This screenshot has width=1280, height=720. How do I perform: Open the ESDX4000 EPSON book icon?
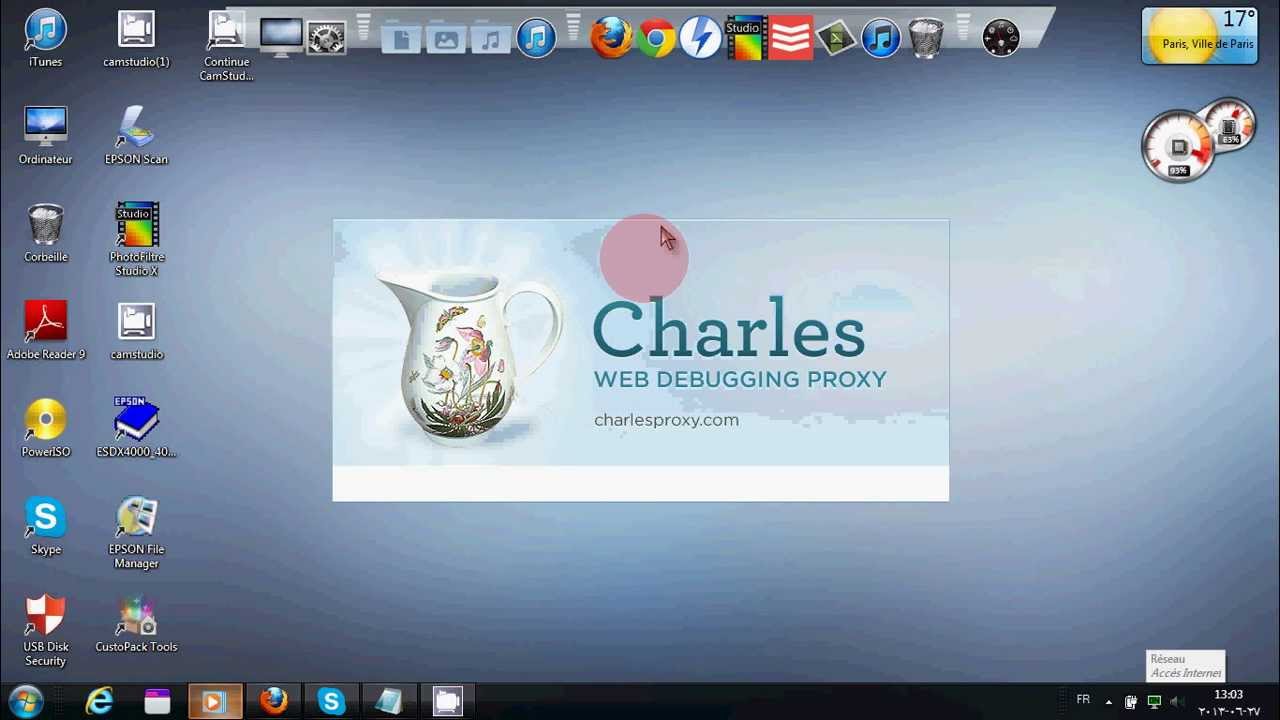136,428
